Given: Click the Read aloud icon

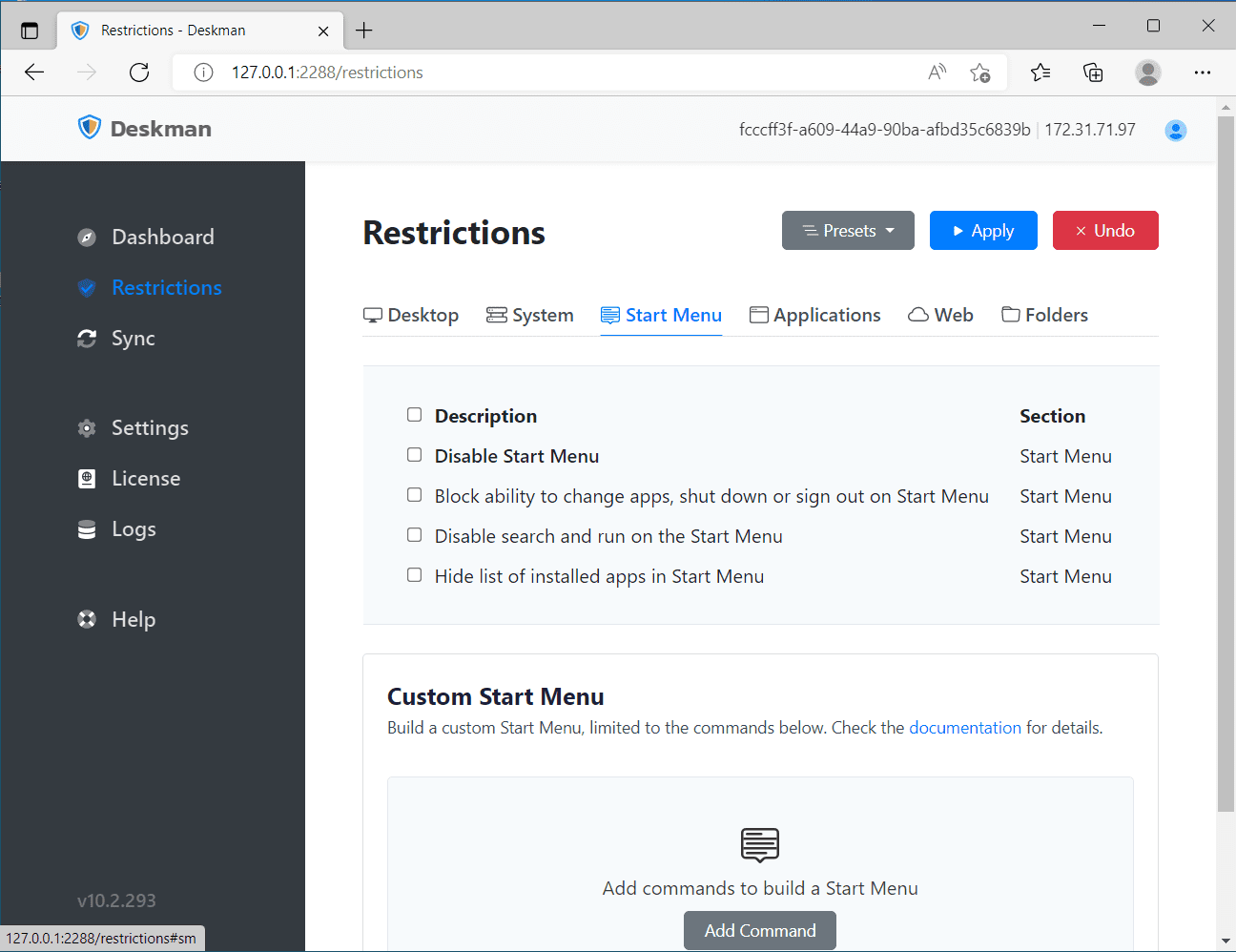Looking at the screenshot, I should pos(937,72).
